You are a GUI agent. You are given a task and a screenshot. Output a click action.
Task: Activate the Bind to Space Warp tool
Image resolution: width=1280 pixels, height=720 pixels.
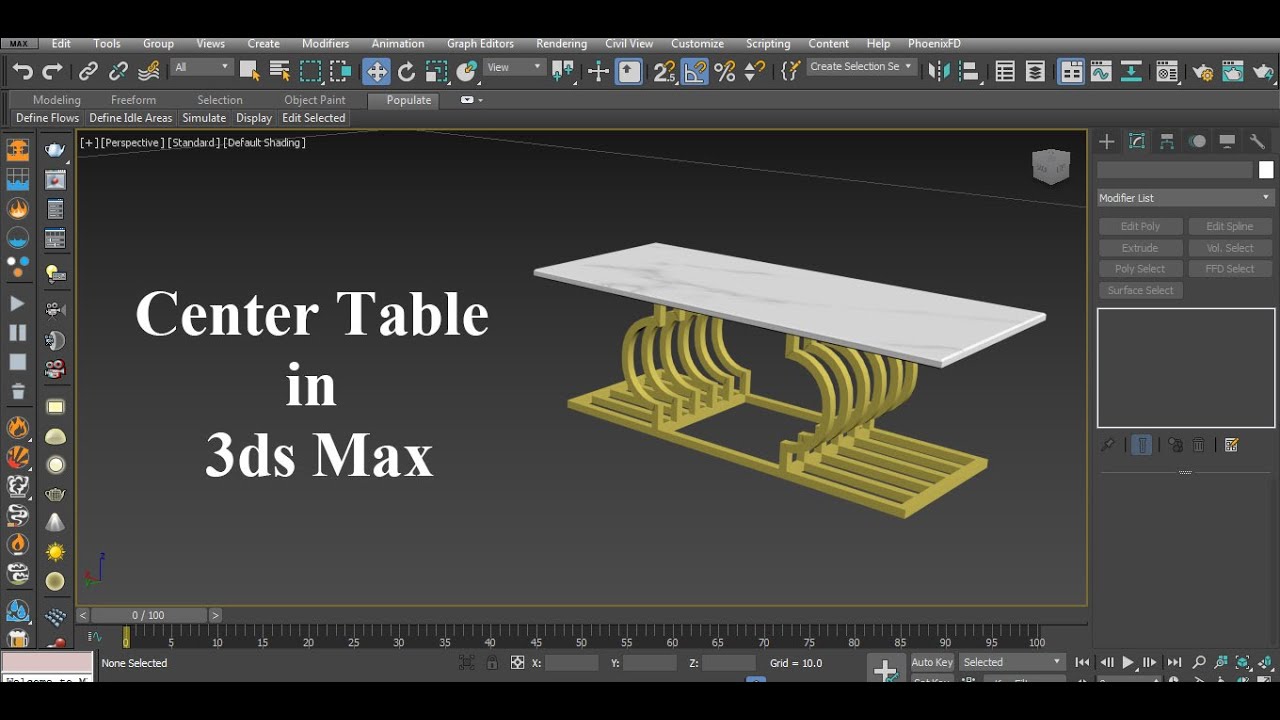coord(149,71)
